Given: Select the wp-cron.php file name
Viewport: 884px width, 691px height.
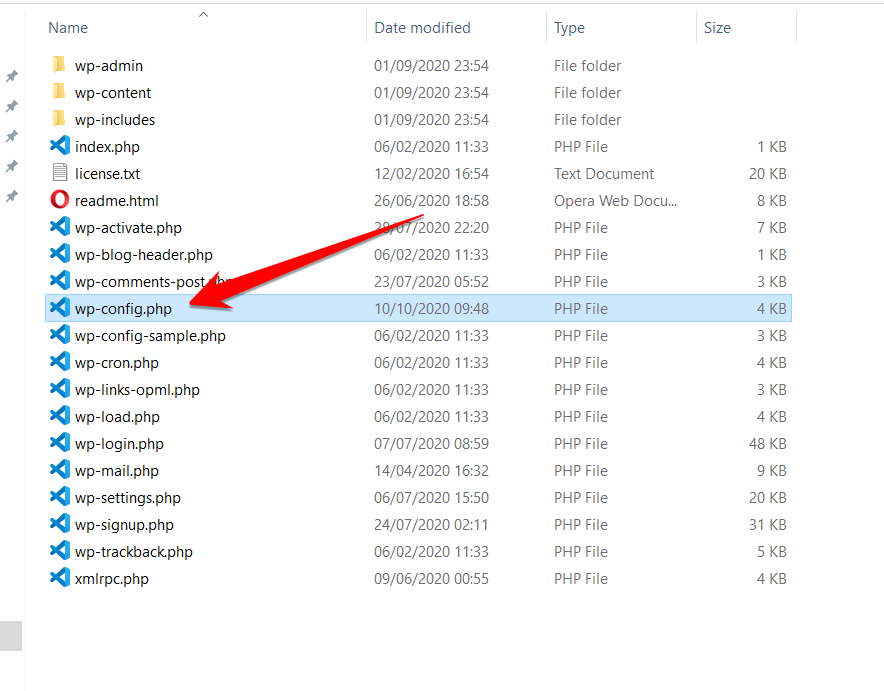Looking at the screenshot, I should [117, 363].
